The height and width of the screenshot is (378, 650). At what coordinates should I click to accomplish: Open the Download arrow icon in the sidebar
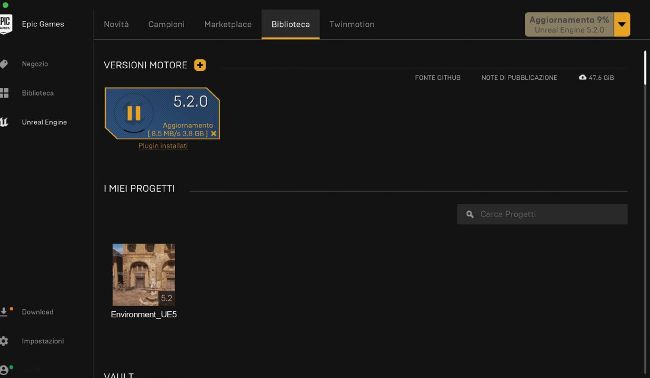click(x=4, y=312)
